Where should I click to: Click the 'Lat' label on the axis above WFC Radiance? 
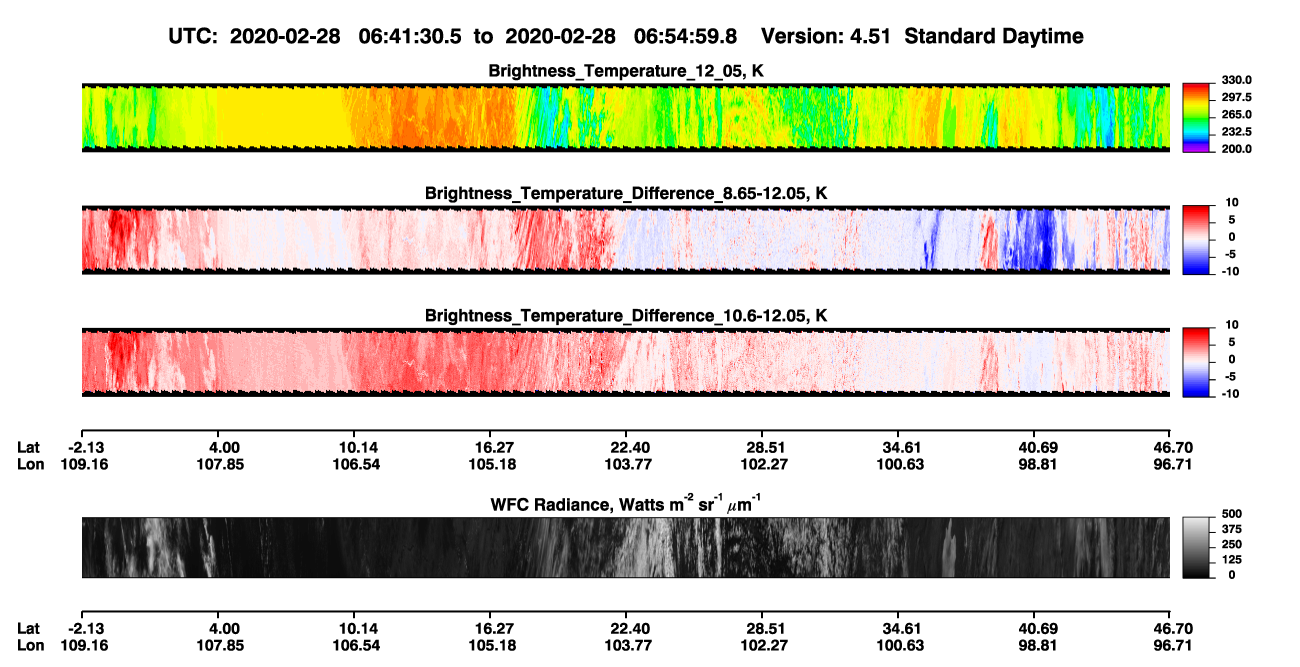pos(28,447)
